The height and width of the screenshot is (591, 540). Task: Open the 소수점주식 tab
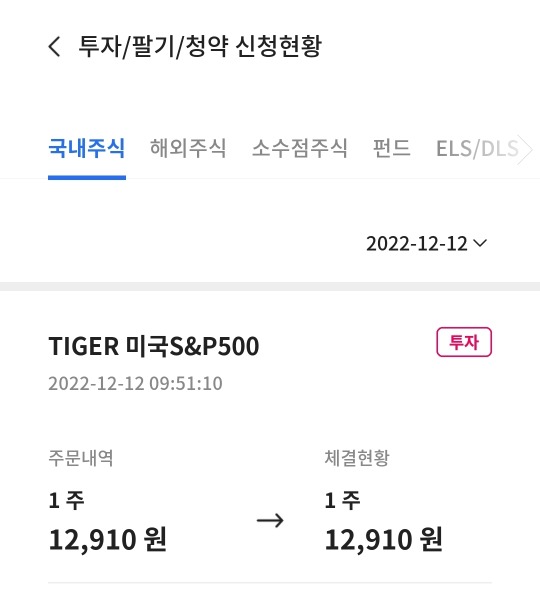(x=299, y=148)
